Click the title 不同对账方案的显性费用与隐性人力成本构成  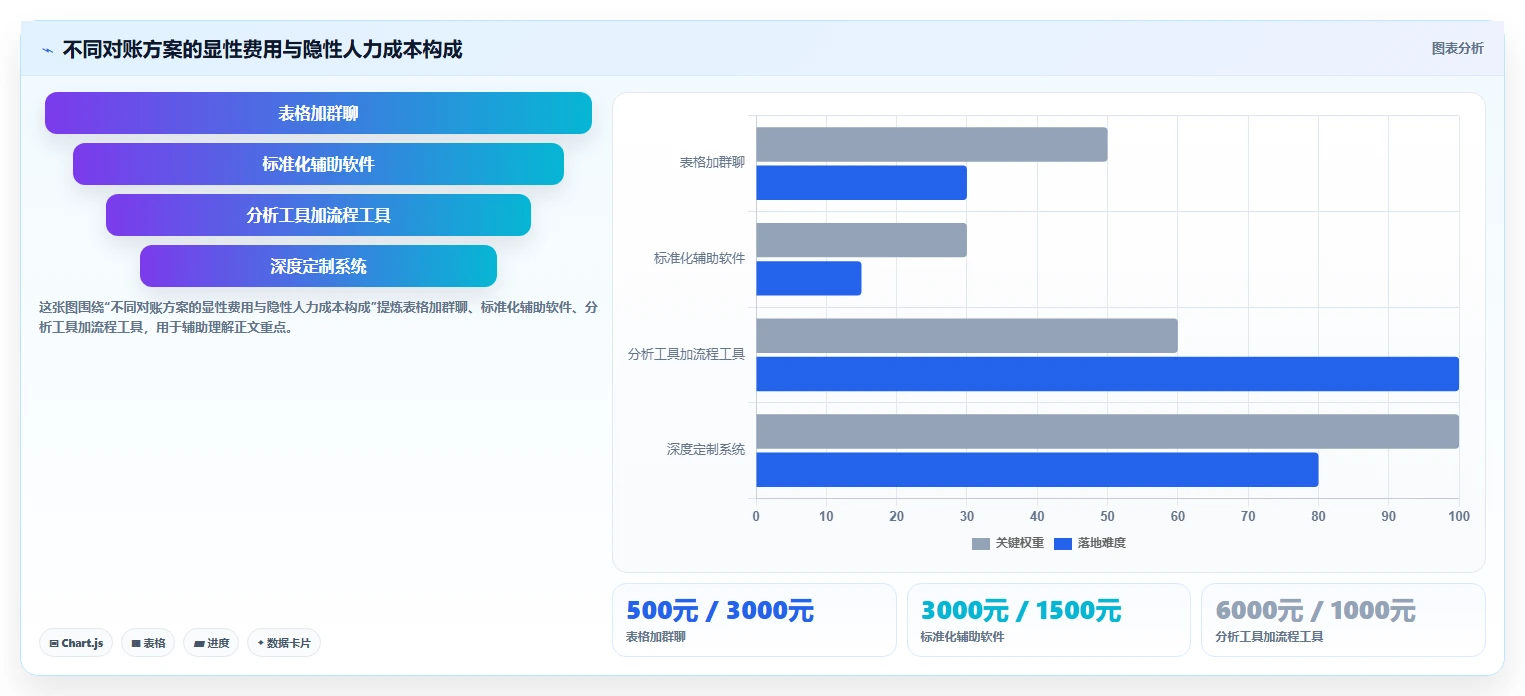tap(262, 49)
